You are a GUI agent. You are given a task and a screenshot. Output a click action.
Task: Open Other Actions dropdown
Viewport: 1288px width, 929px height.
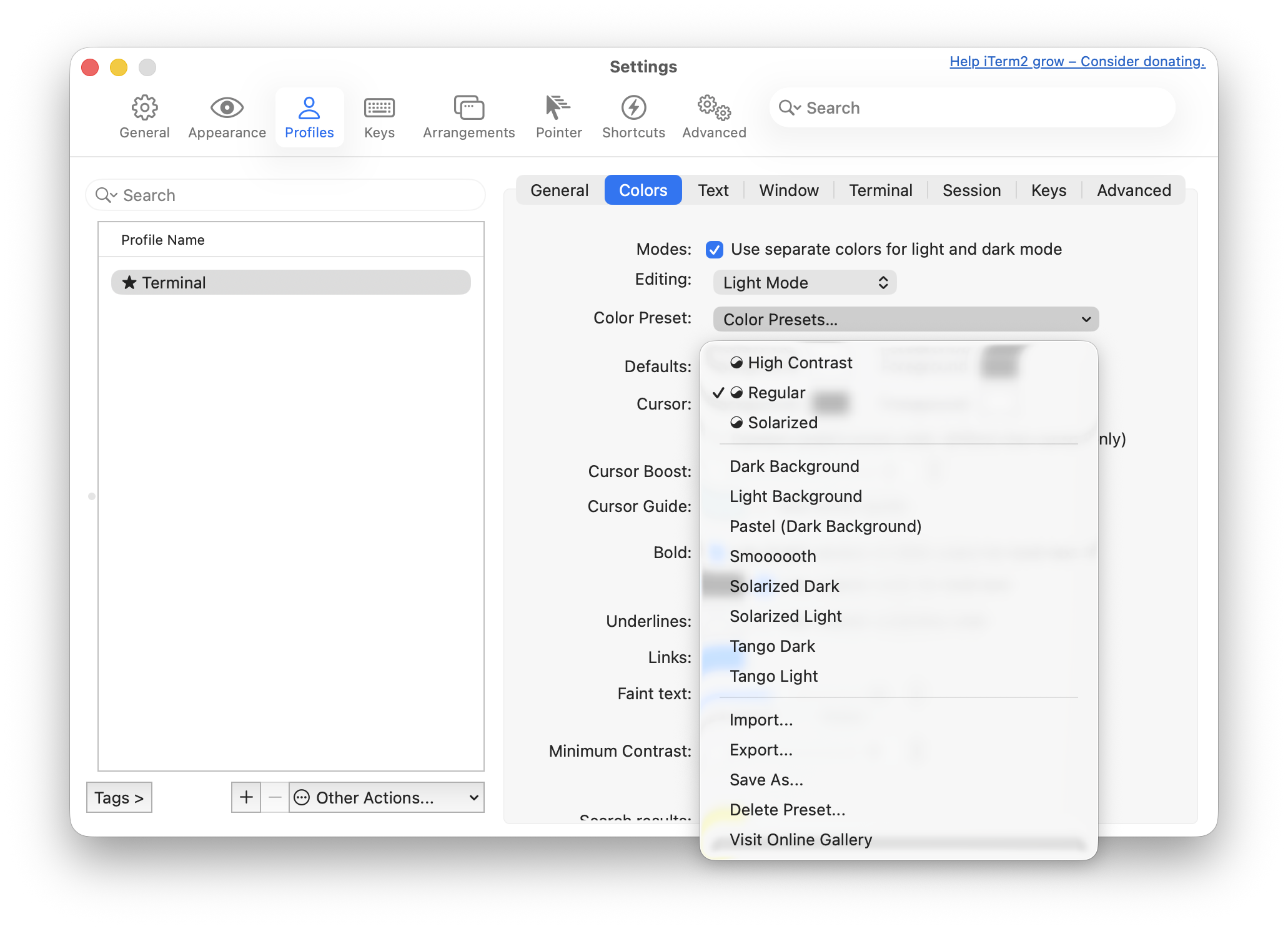click(x=386, y=797)
